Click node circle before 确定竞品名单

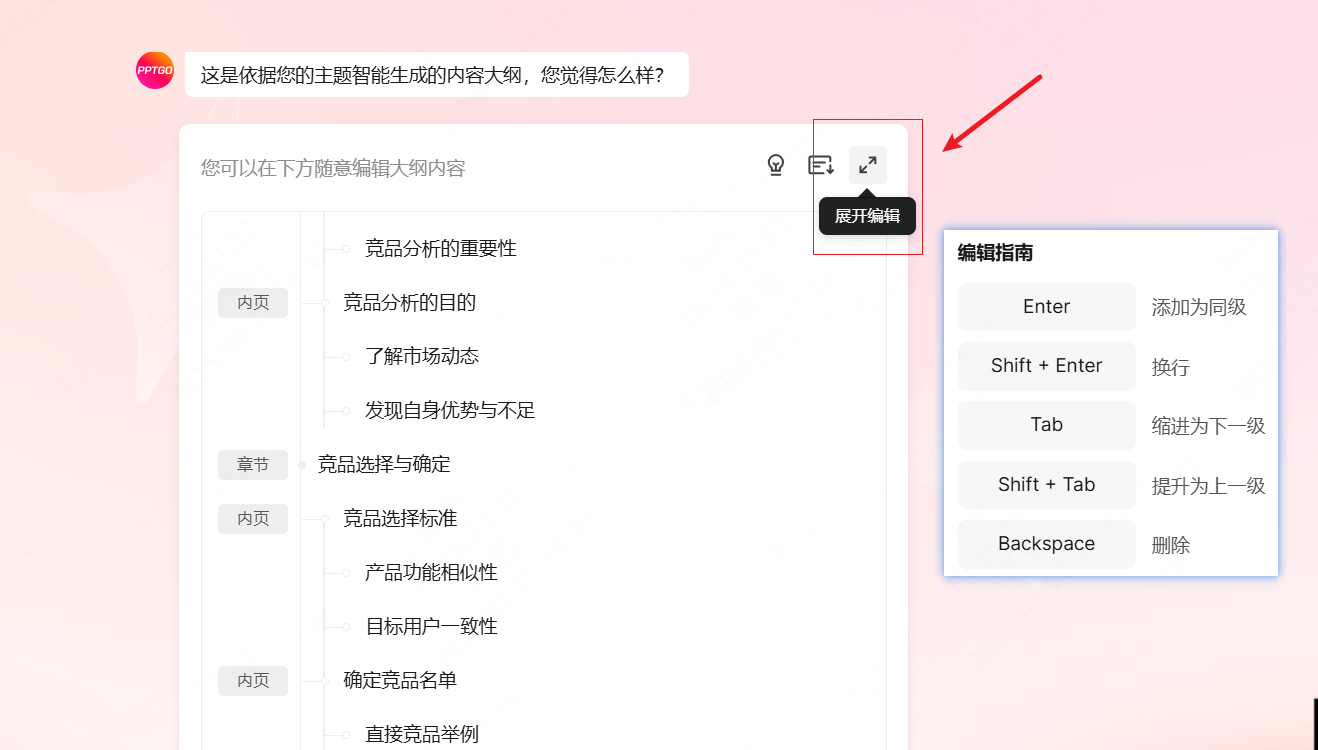point(325,681)
